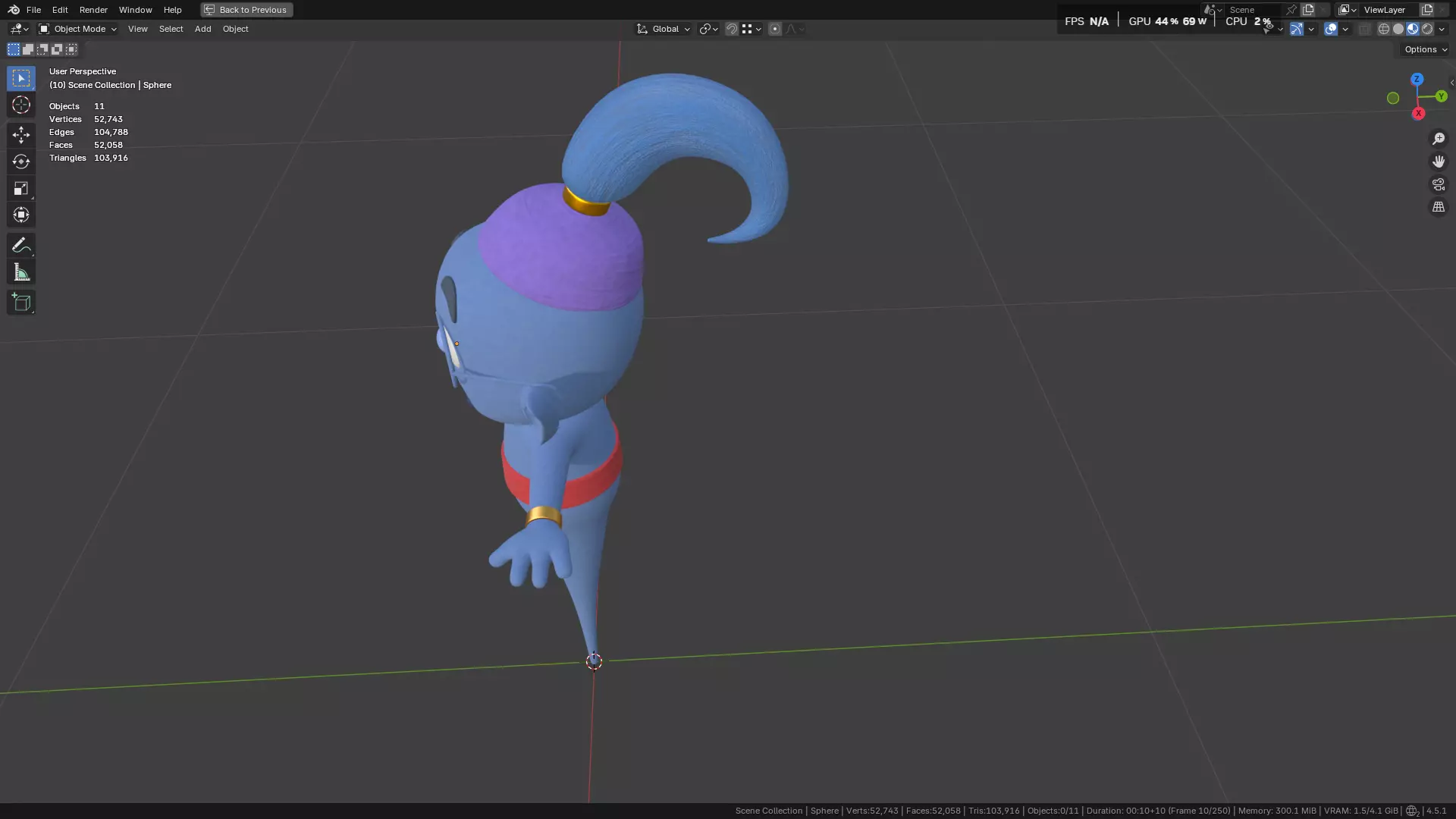Switch to solid shading
1456x819 pixels.
pyautogui.click(x=1398, y=29)
